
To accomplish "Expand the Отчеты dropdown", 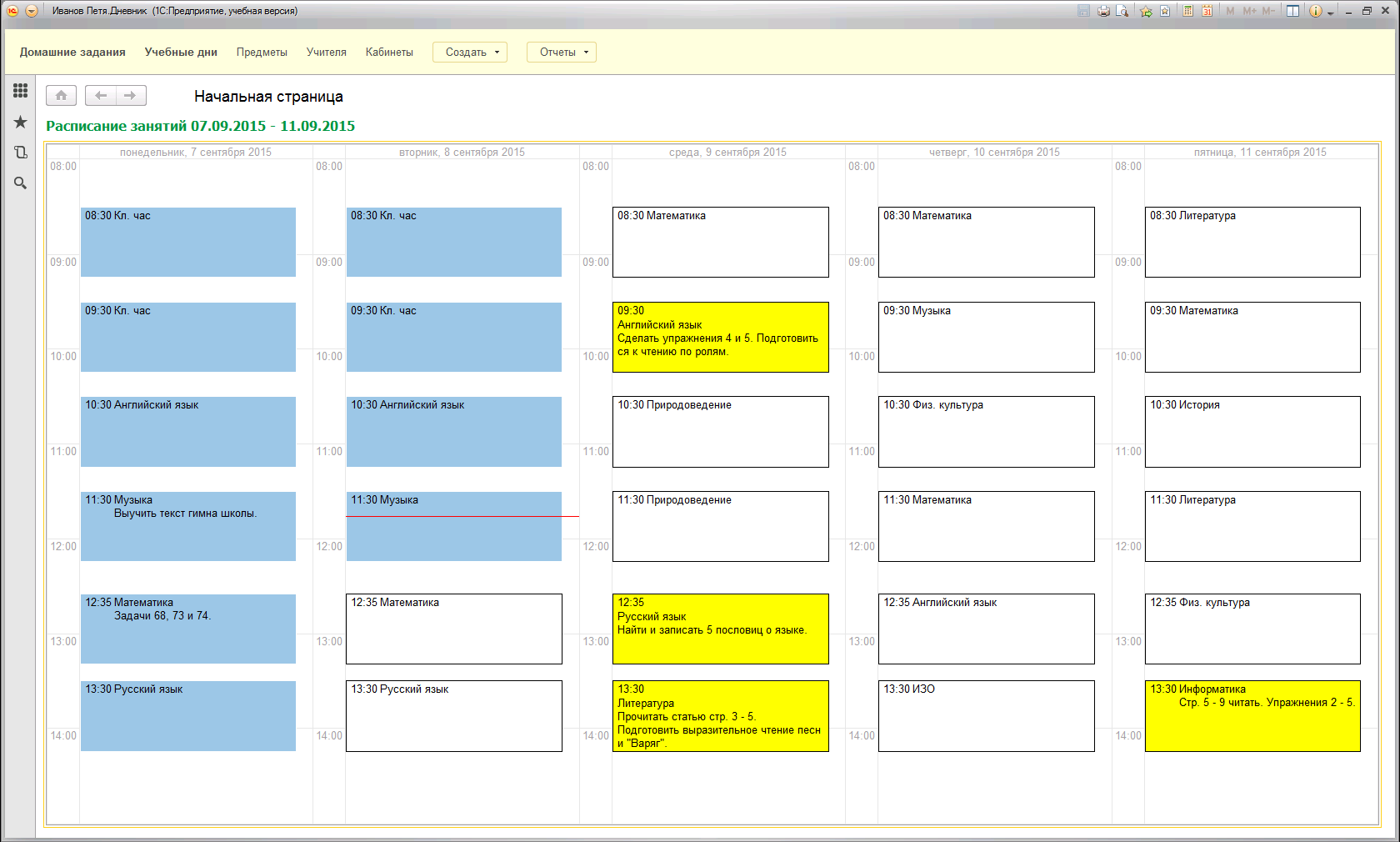I will pos(562,52).
